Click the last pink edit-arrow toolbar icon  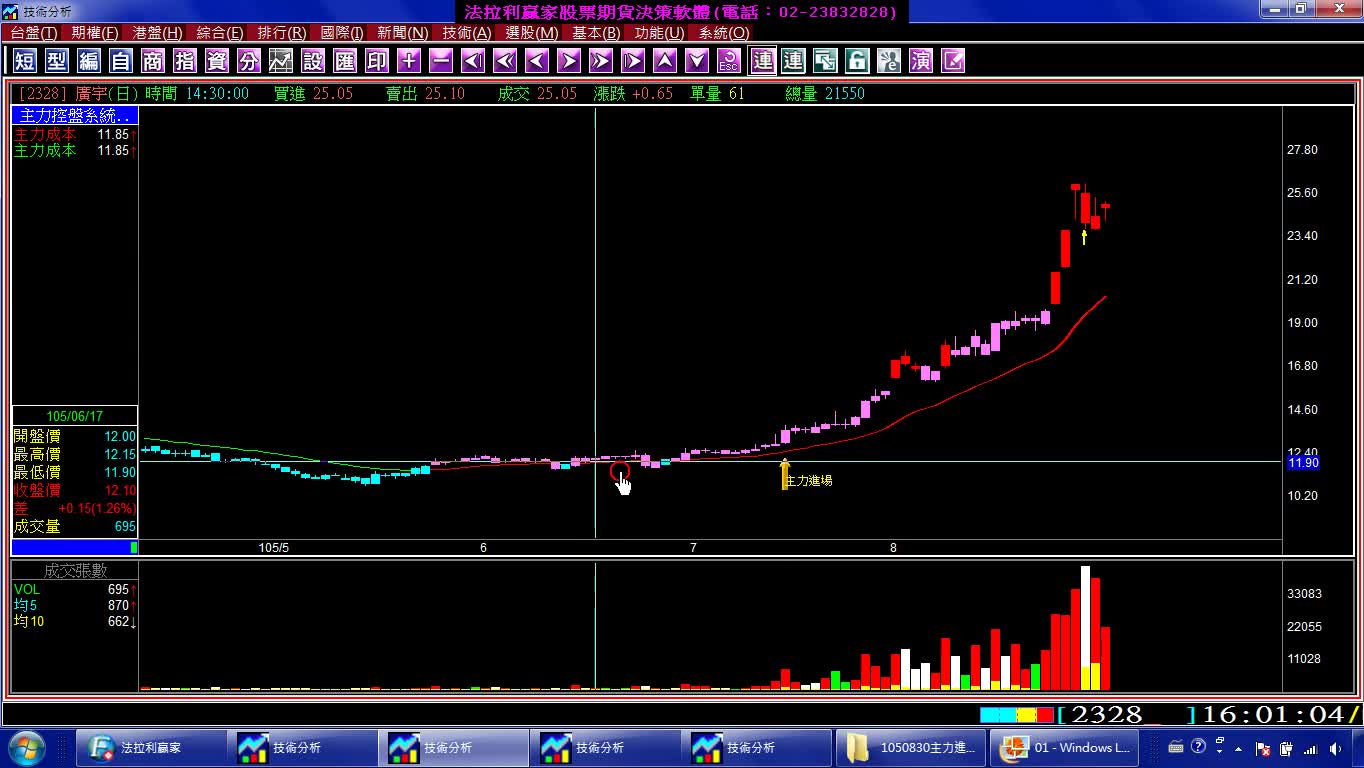[953, 61]
